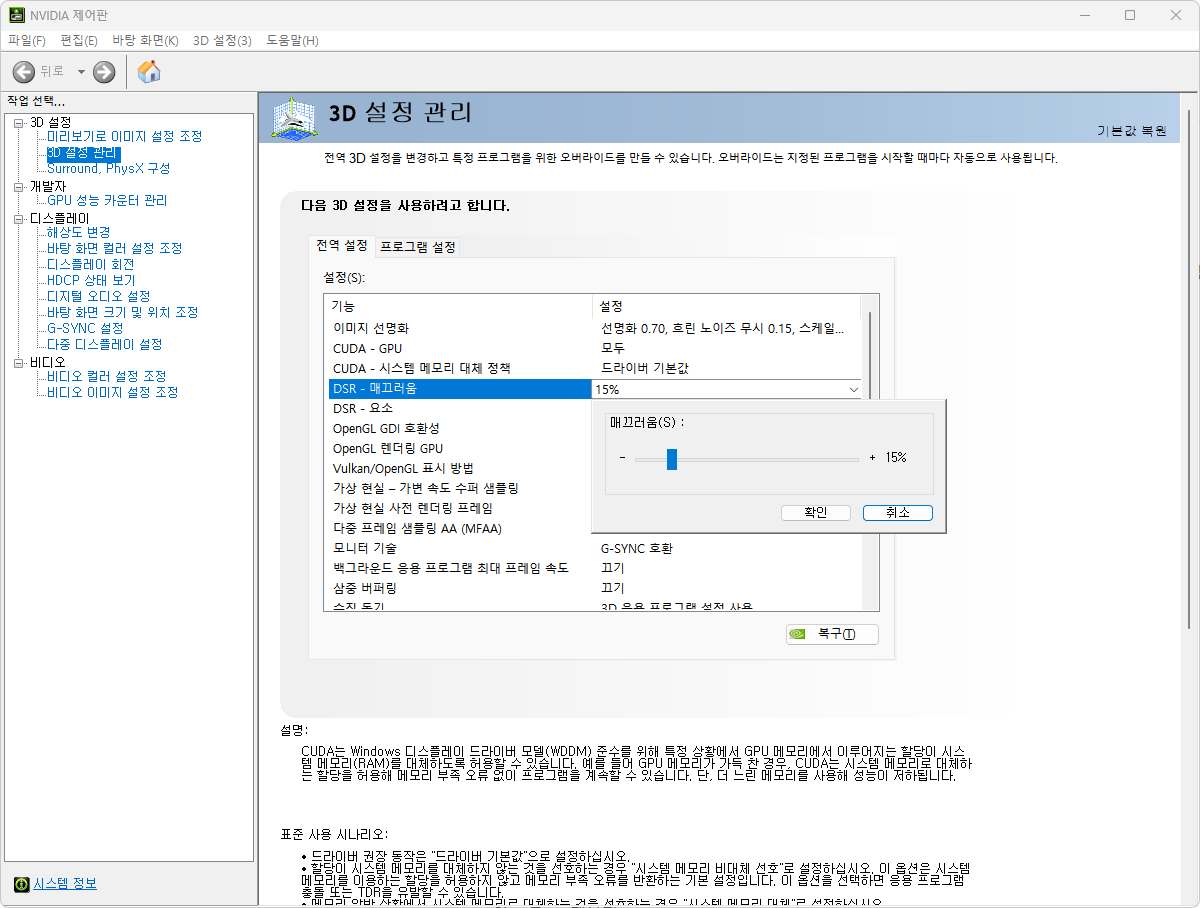
Task: Open the 도움말(H) menu
Action: (x=292, y=40)
